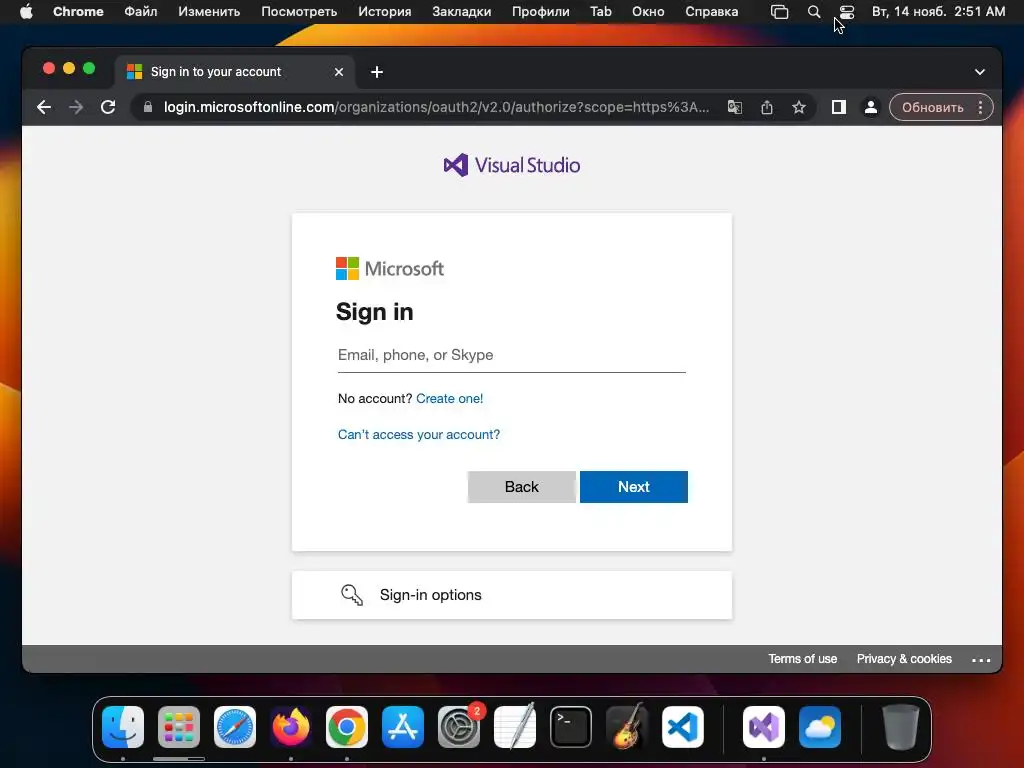Click the Back button
1024x768 pixels.
521,487
